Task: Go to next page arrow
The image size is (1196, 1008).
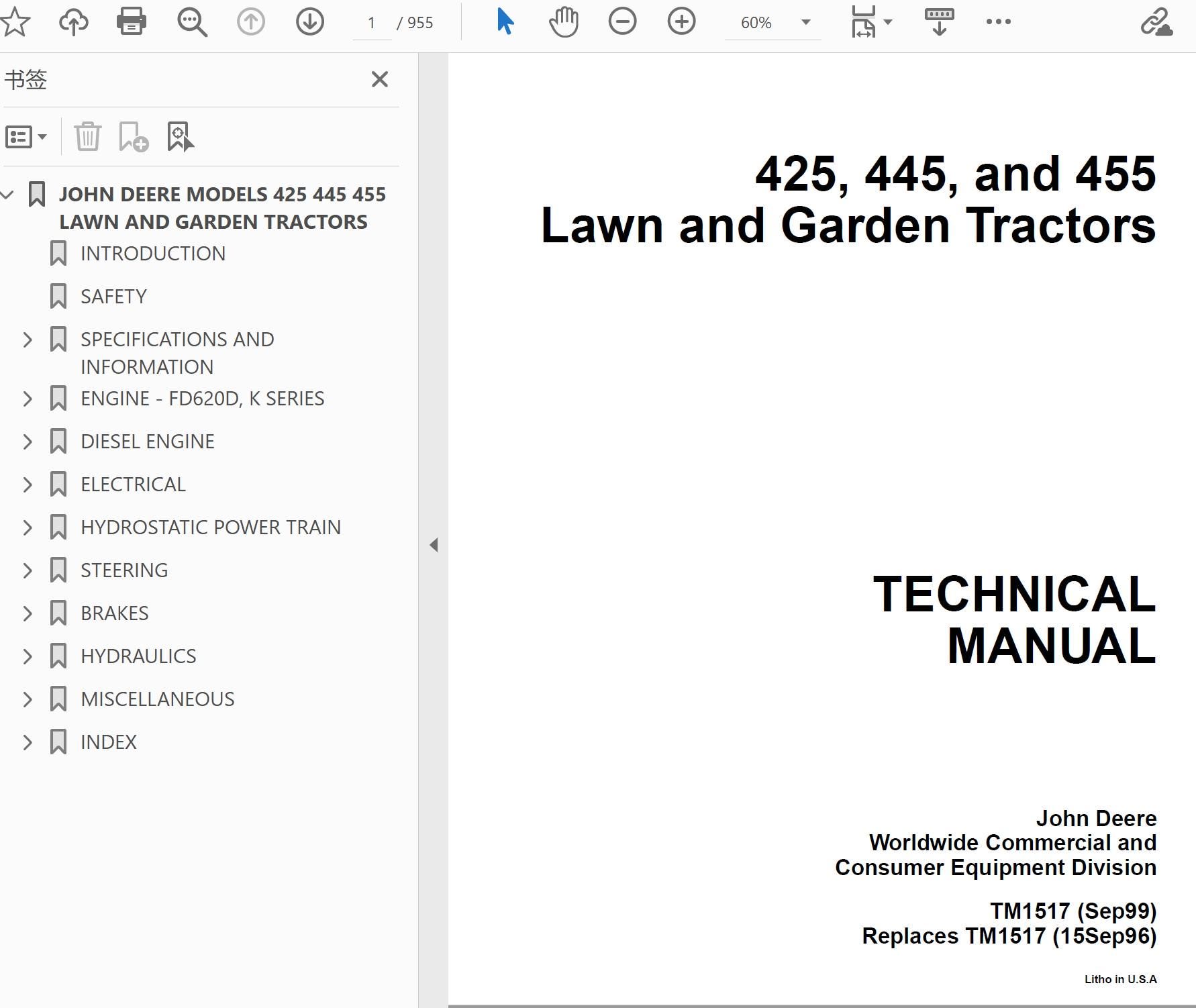Action: [x=310, y=22]
